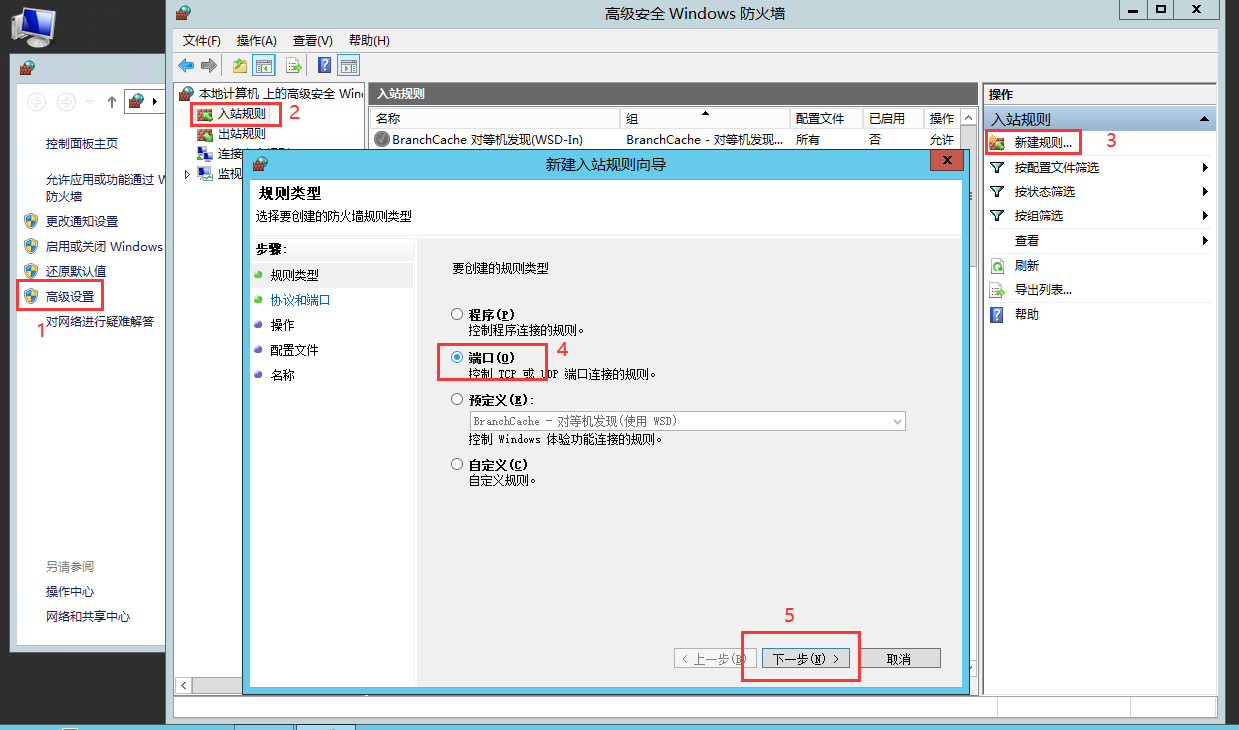This screenshot has height=730, width=1239.
Task: Click the export list icon in the toolbar
Action: (x=294, y=66)
